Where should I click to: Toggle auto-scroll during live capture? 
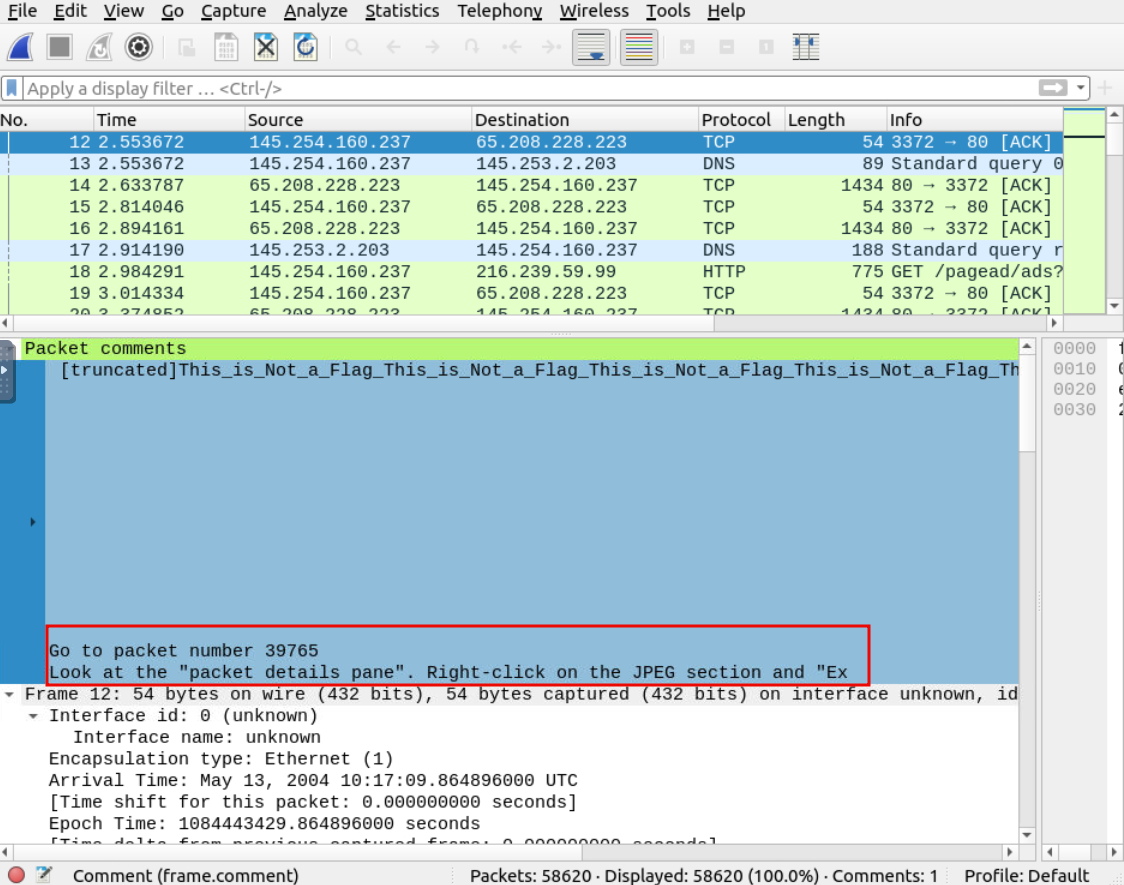(x=594, y=47)
